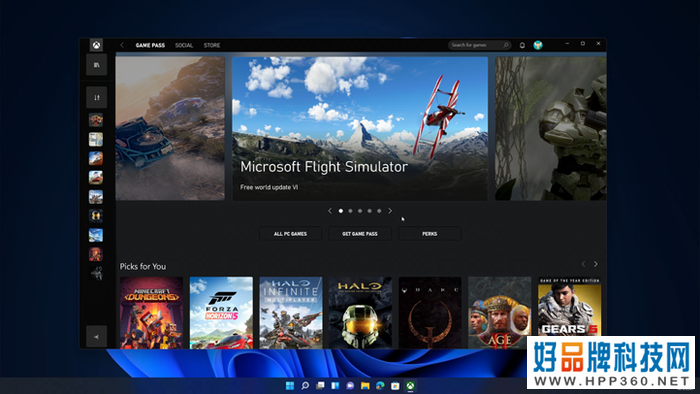Open Task View from the taskbar
This screenshot has height=394, width=700.
[x=320, y=386]
